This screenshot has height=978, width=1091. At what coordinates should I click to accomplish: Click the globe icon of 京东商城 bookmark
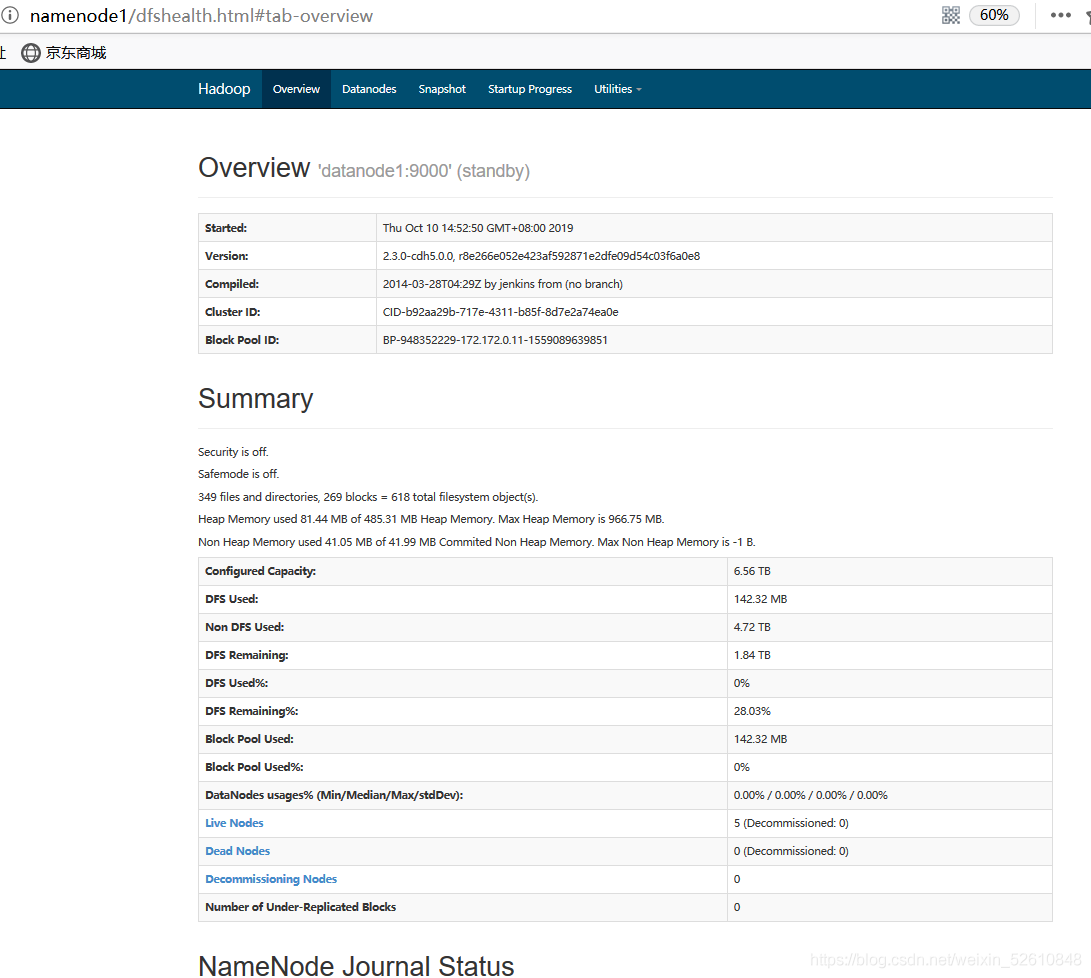tap(31, 53)
